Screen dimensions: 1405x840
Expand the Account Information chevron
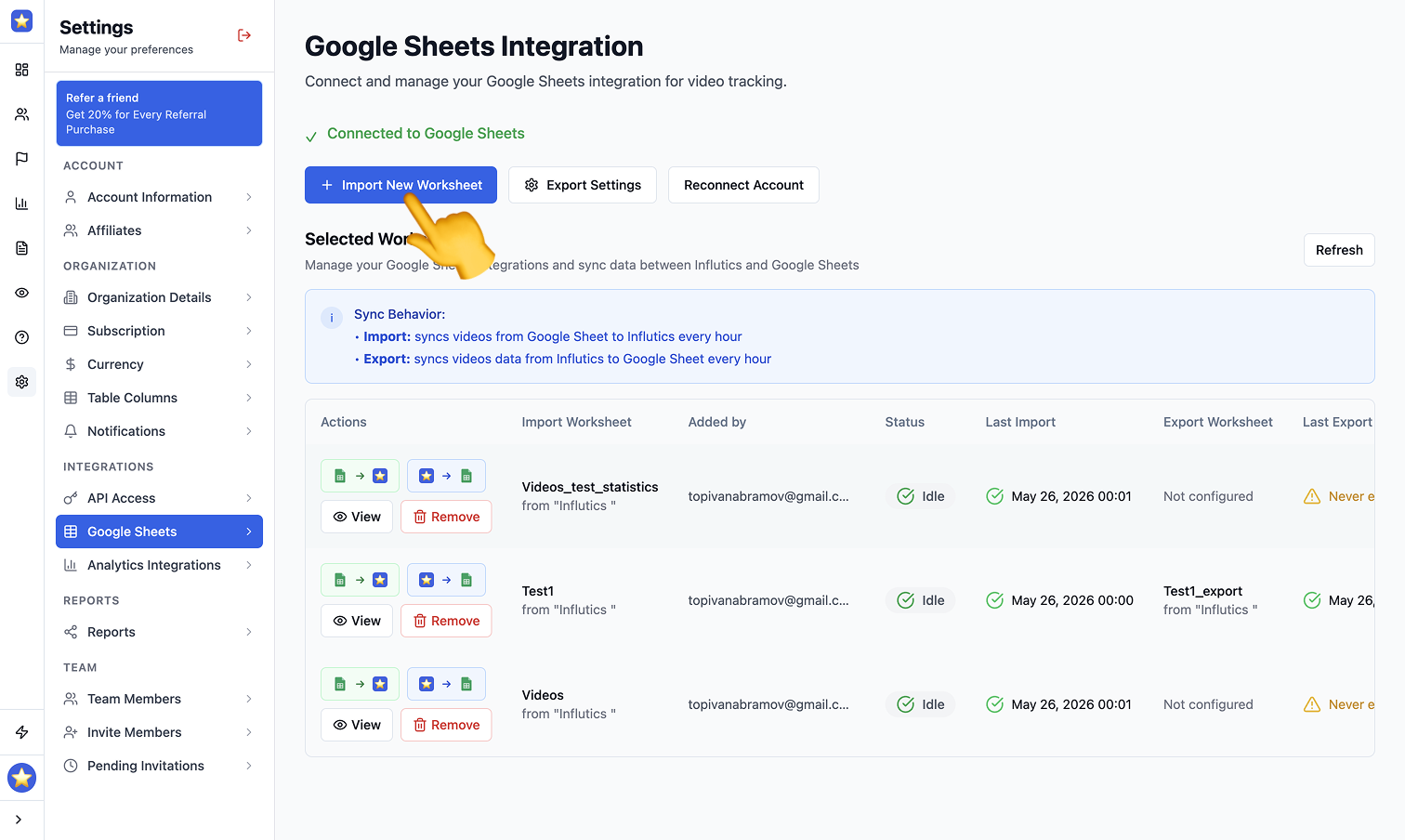click(x=249, y=197)
